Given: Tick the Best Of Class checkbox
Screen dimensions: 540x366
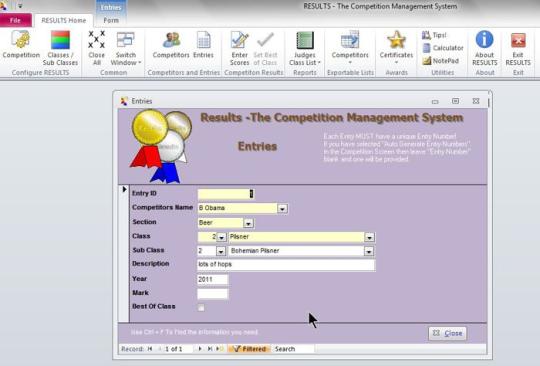Looking at the screenshot, I should (201, 307).
